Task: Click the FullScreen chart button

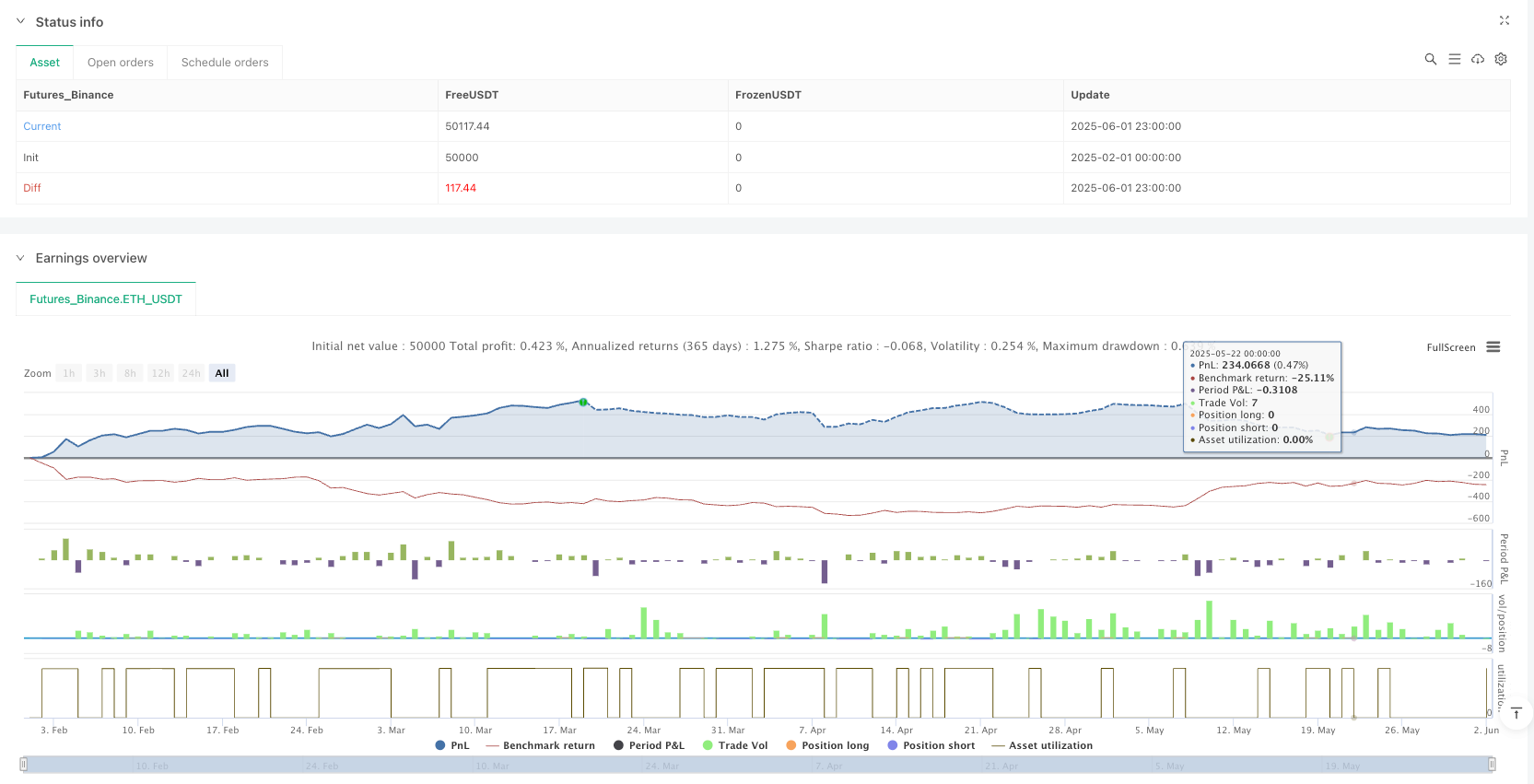Action: click(x=1450, y=347)
